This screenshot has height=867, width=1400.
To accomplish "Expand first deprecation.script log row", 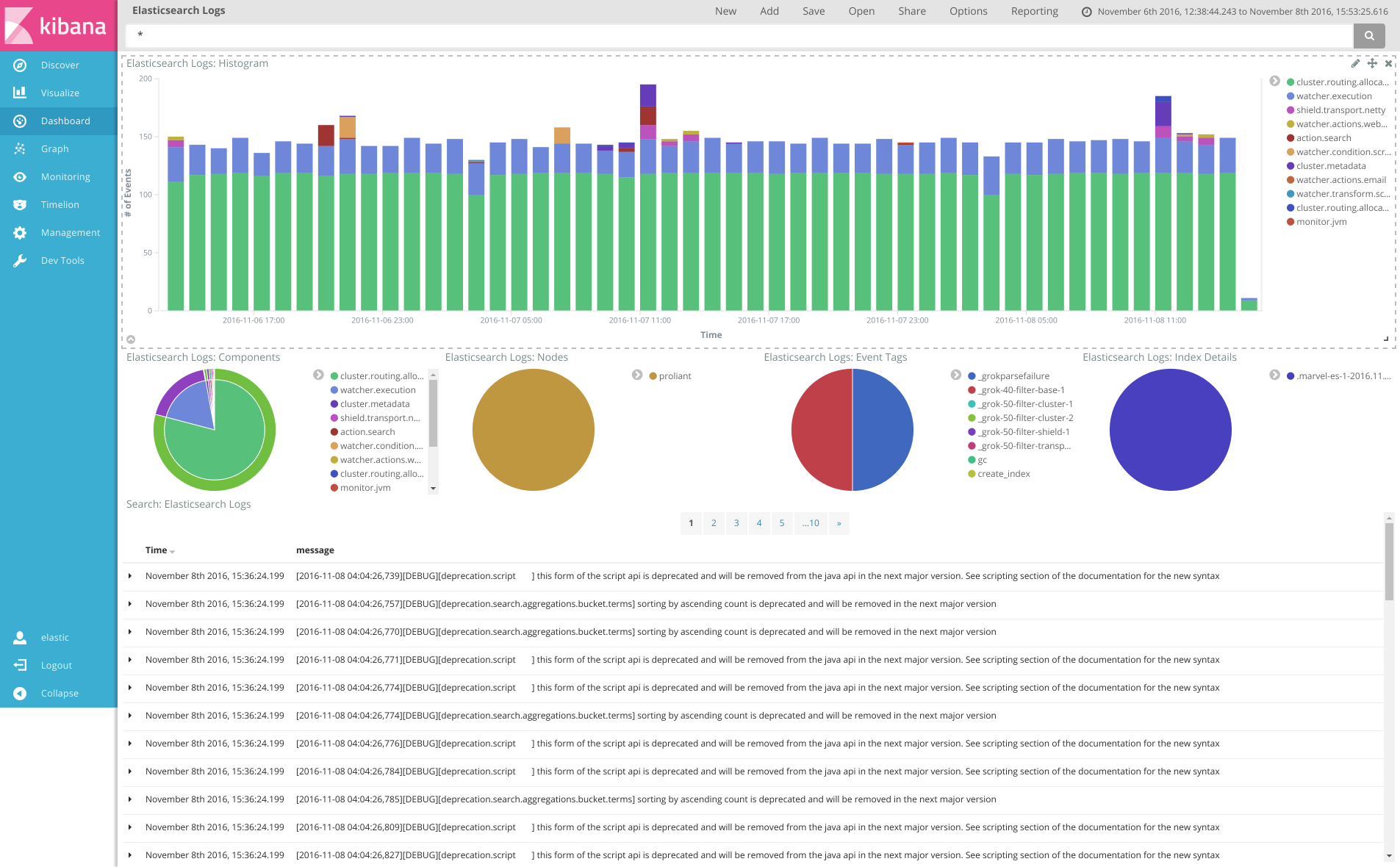I will [x=130, y=576].
